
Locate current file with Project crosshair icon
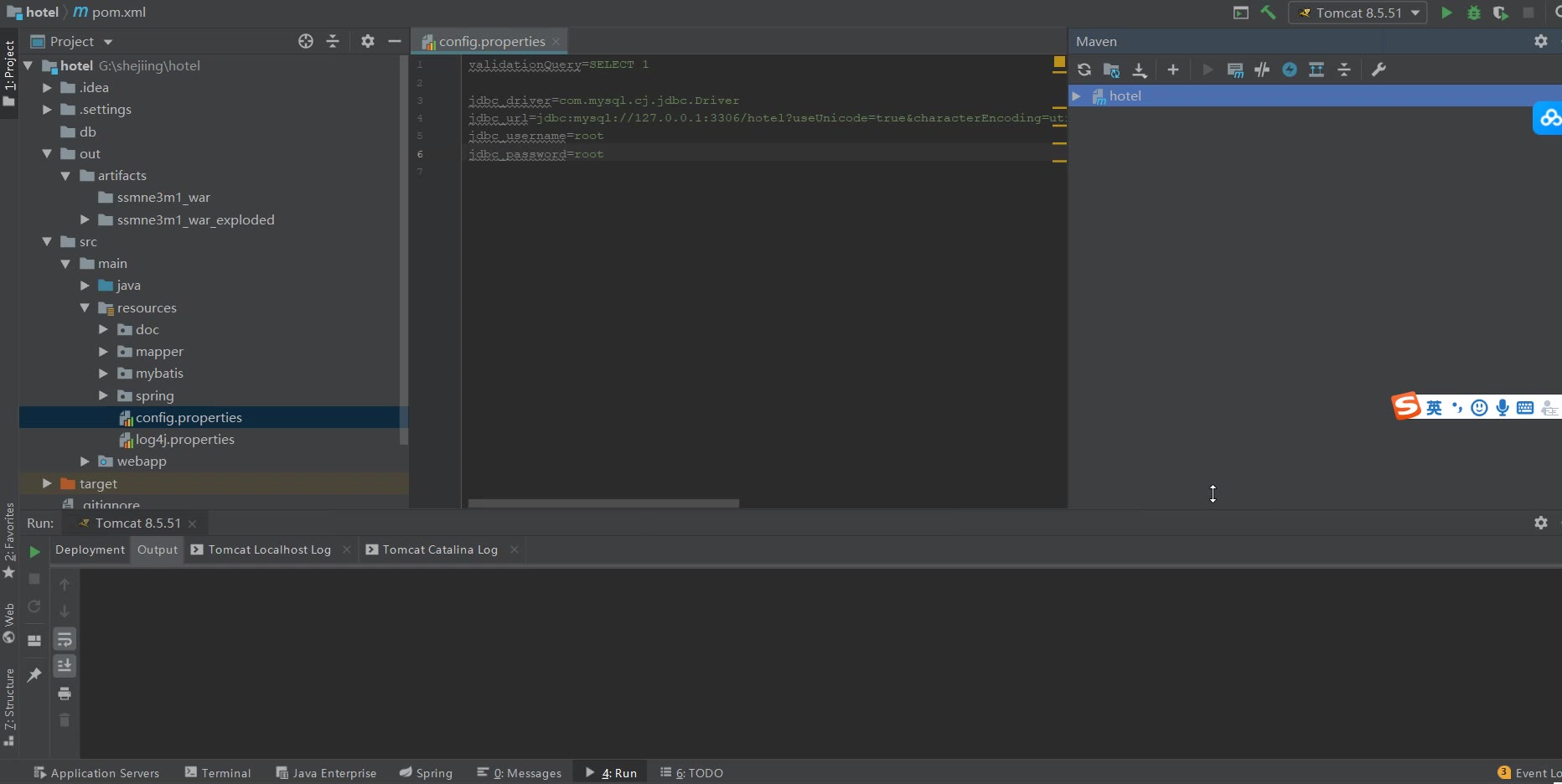tap(306, 41)
